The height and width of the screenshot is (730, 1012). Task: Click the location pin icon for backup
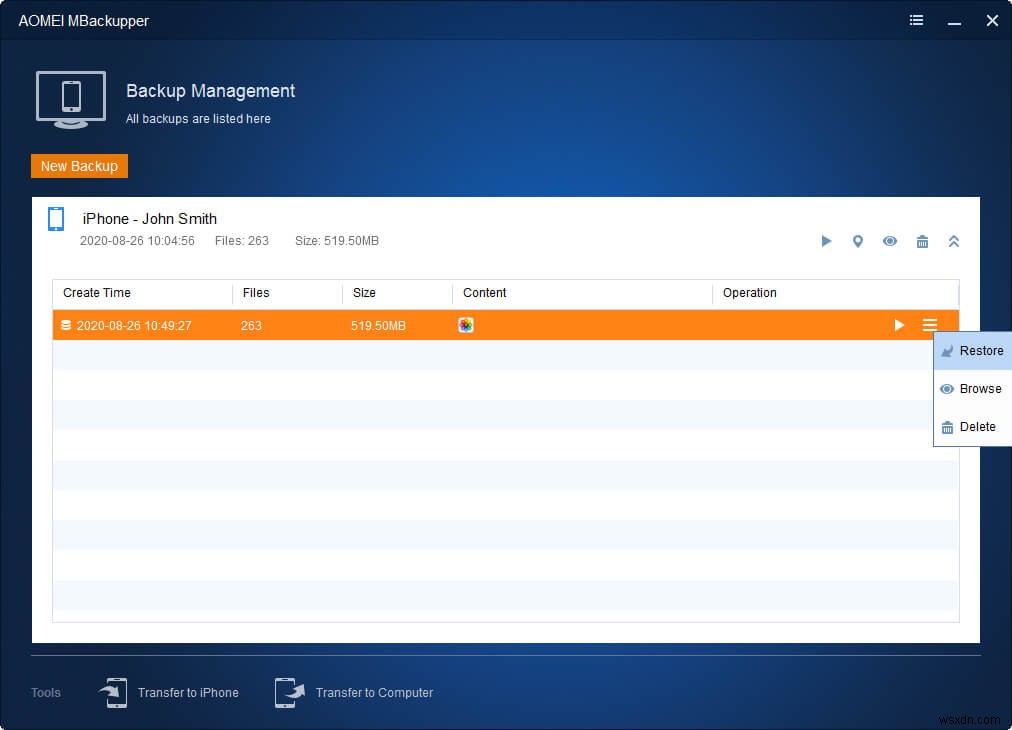click(857, 241)
